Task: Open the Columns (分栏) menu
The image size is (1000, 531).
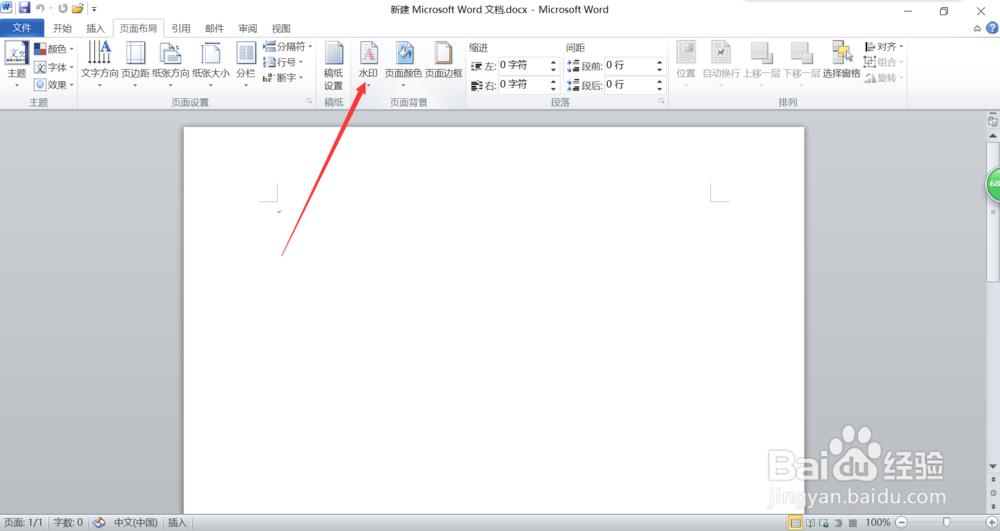Action: pos(246,64)
